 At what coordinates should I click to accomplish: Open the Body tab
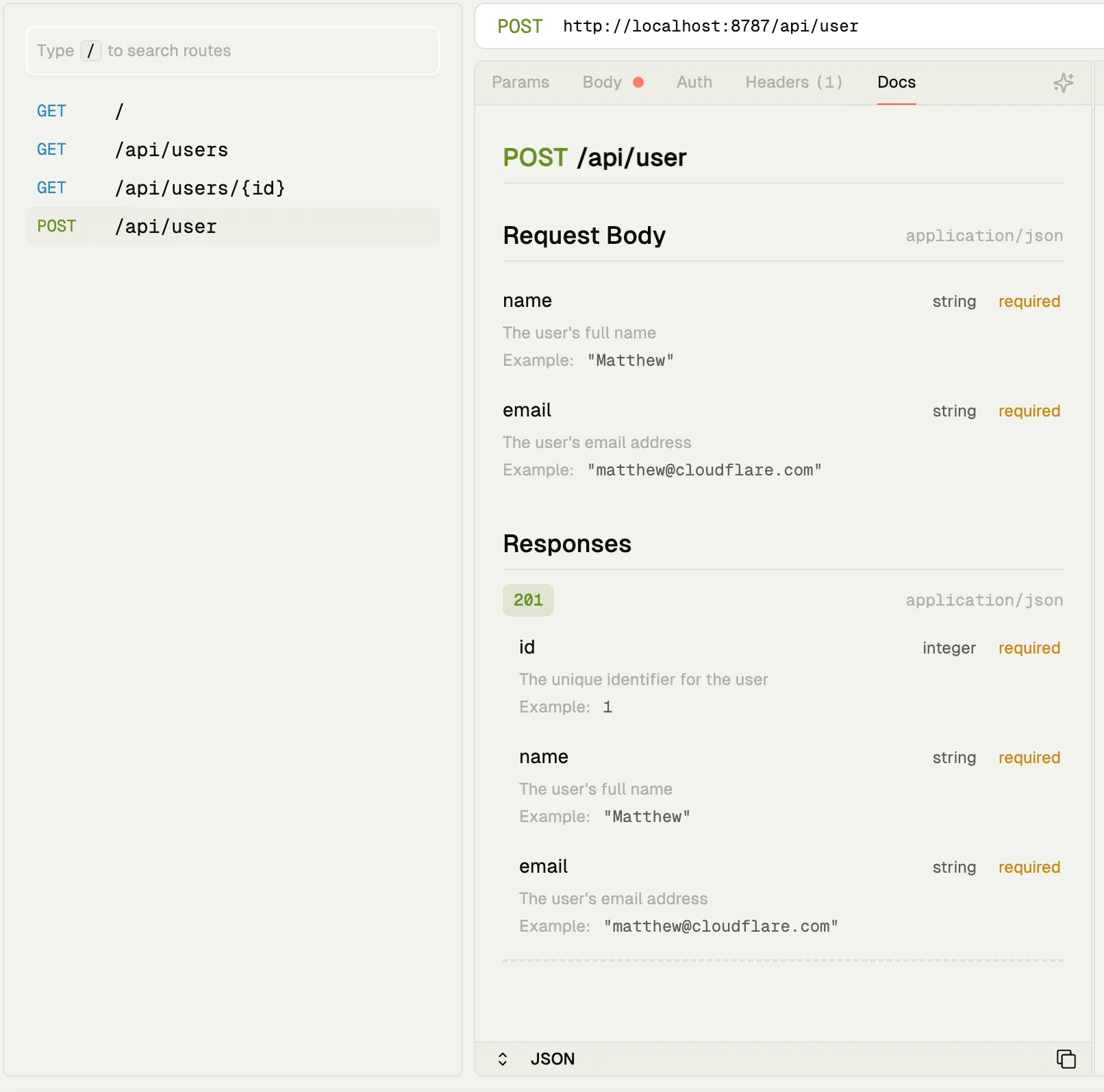601,82
